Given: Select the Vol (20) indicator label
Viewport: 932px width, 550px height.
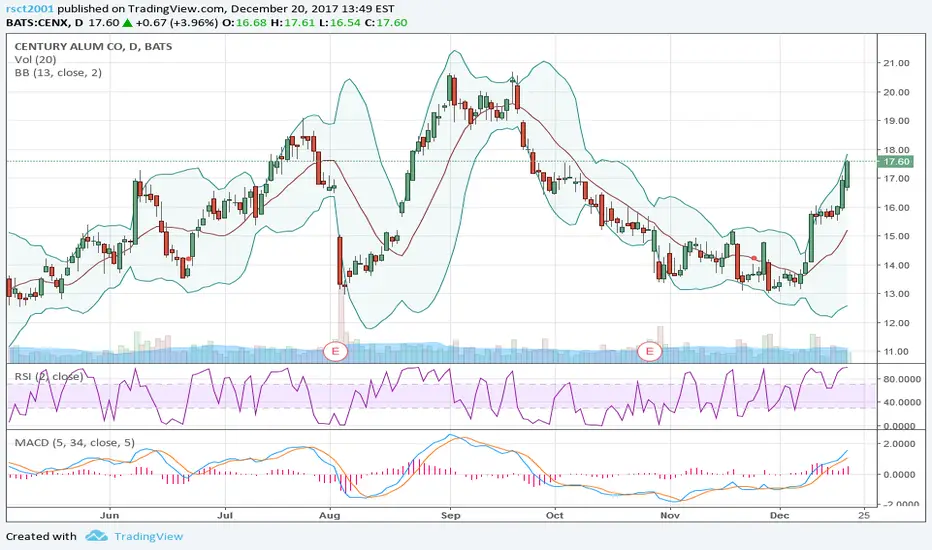Looking at the screenshot, I should point(36,59).
